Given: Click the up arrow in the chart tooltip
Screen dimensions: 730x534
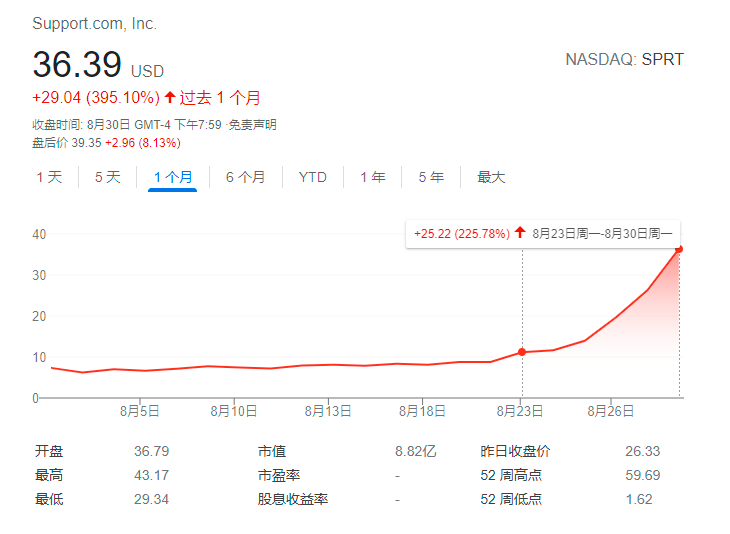Looking at the screenshot, I should pyautogui.click(x=520, y=232).
